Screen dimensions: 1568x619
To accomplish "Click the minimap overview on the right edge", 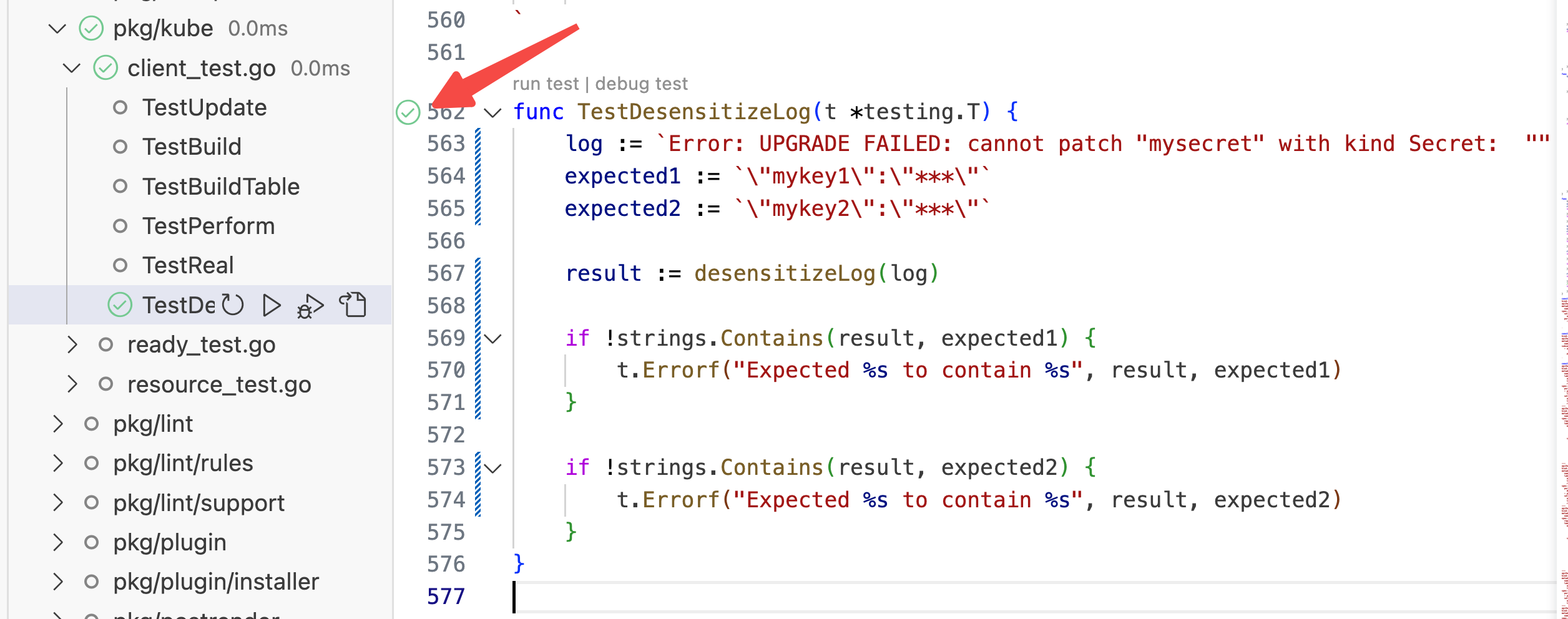I will (1564, 312).
